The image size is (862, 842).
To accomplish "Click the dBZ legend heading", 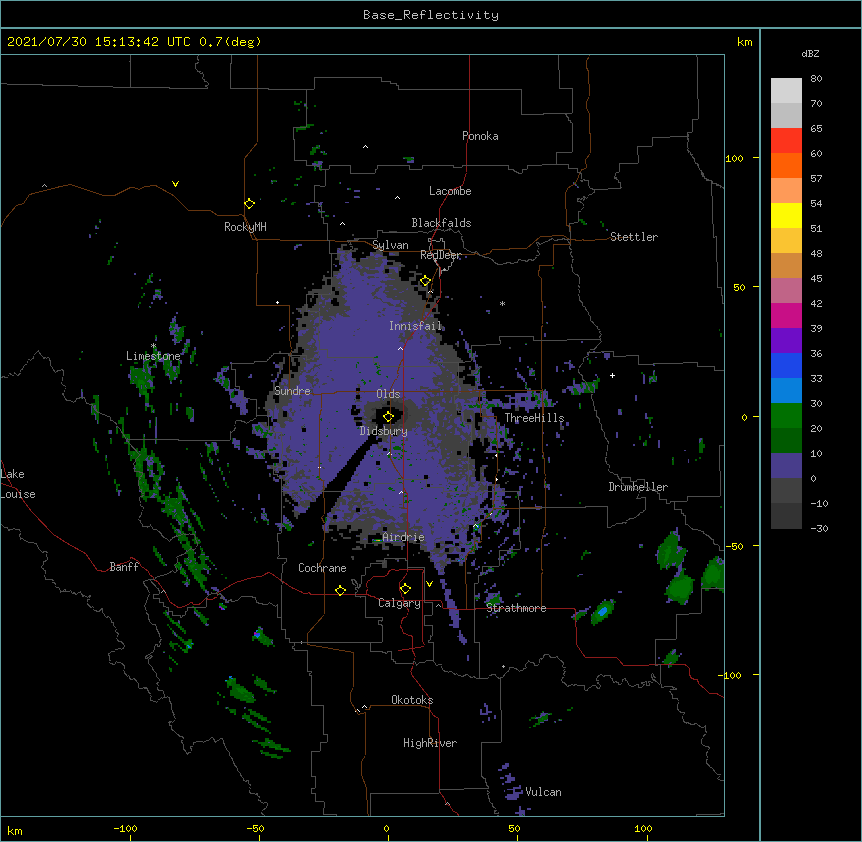I will coord(810,53).
